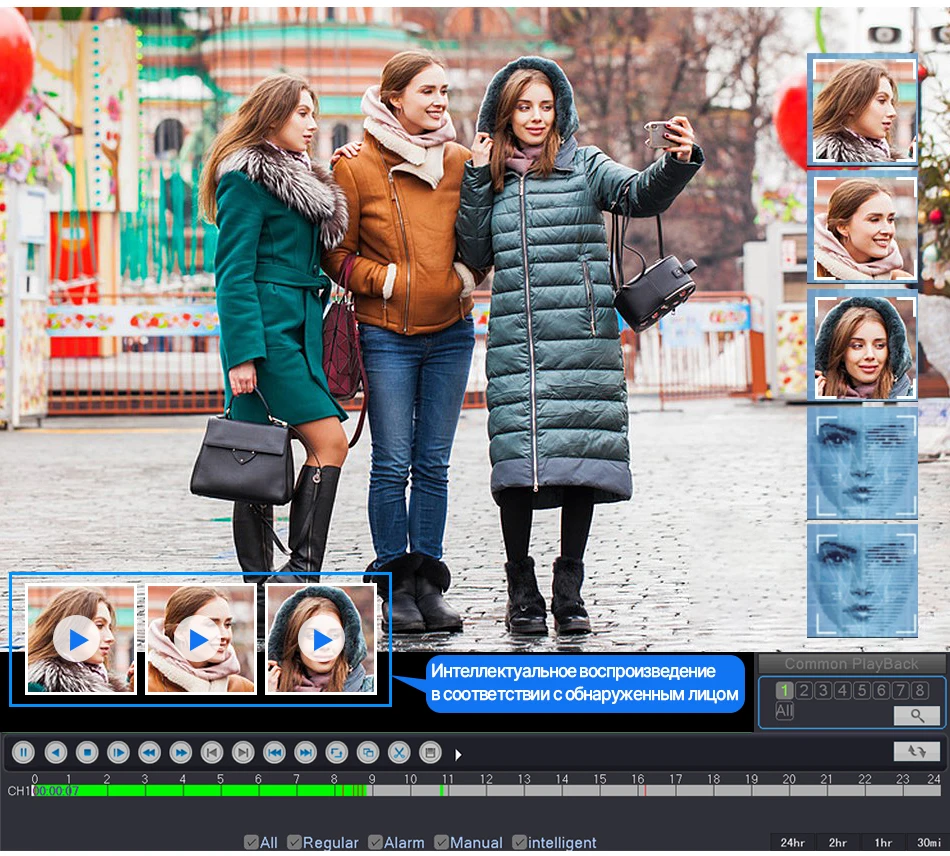This screenshot has height=856, width=950.
Task: Rewind with the double left arrow icon
Action: [x=150, y=752]
